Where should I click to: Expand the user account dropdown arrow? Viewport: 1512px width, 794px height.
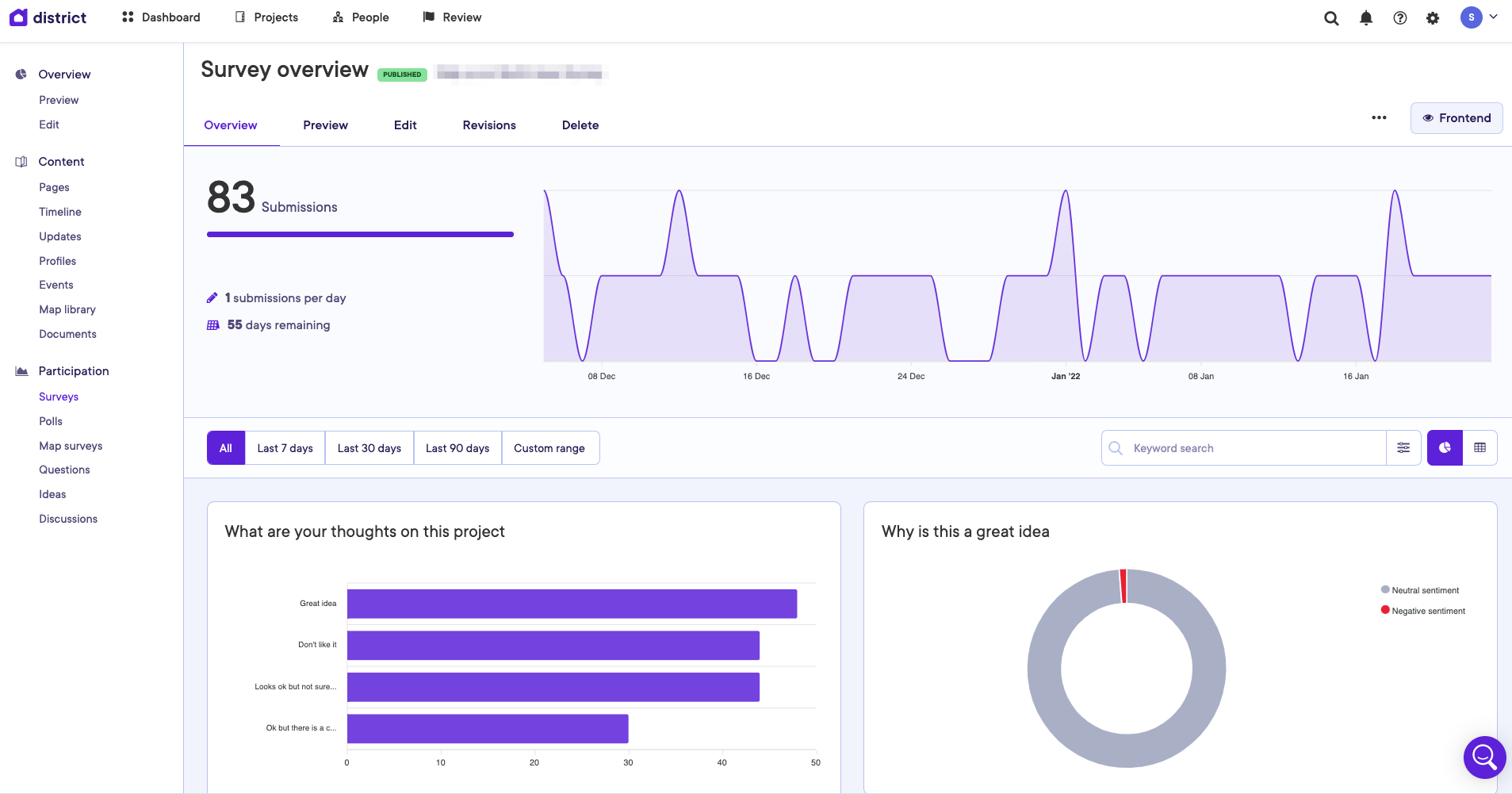pyautogui.click(x=1494, y=17)
